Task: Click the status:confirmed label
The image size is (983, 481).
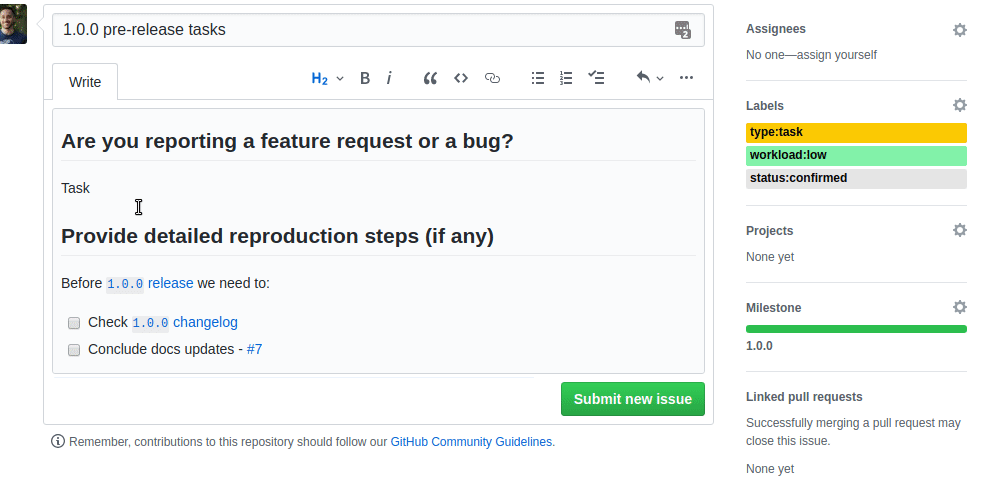Action: coord(856,178)
